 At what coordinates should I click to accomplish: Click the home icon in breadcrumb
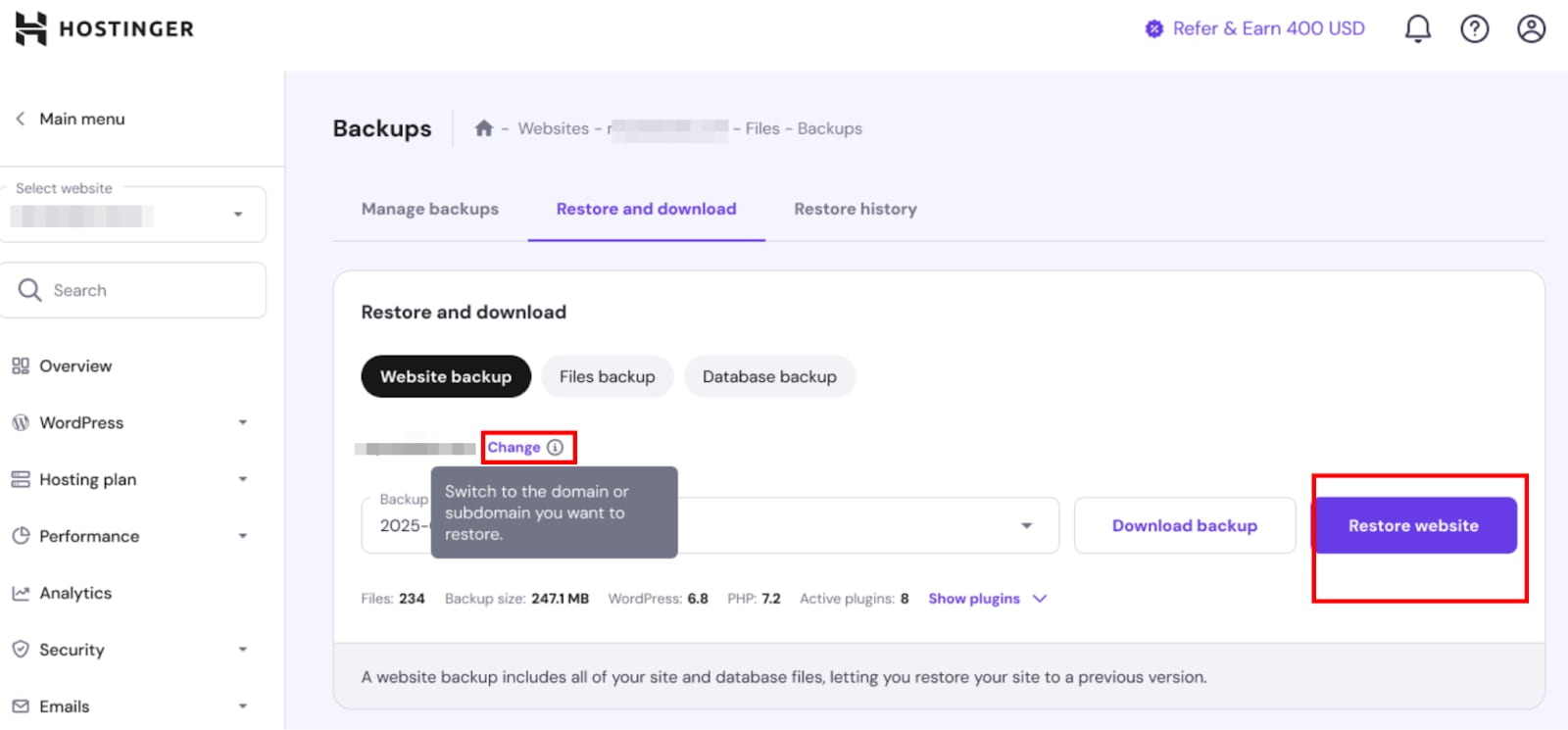(483, 128)
